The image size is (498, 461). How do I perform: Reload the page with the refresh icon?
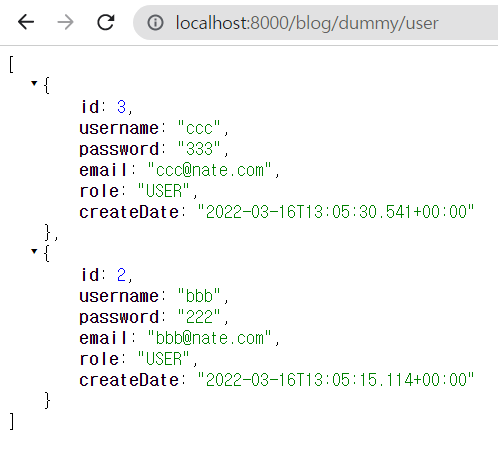tap(106, 22)
